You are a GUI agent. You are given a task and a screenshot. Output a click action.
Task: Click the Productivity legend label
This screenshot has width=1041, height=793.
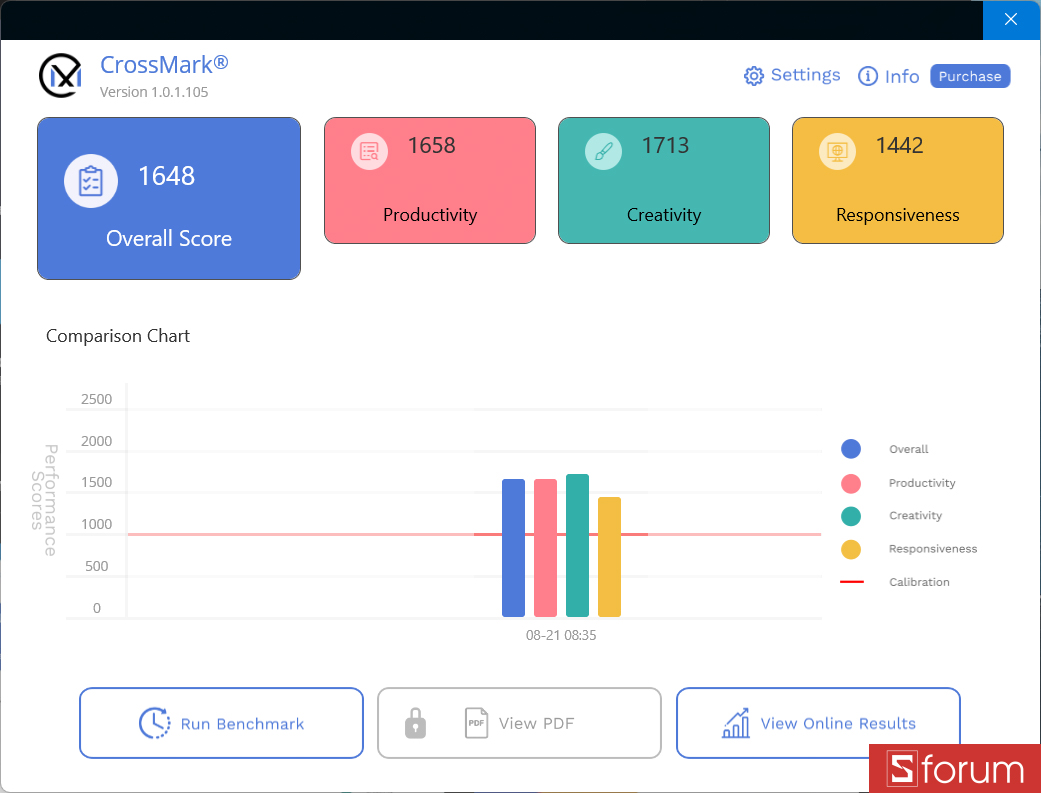[922, 483]
